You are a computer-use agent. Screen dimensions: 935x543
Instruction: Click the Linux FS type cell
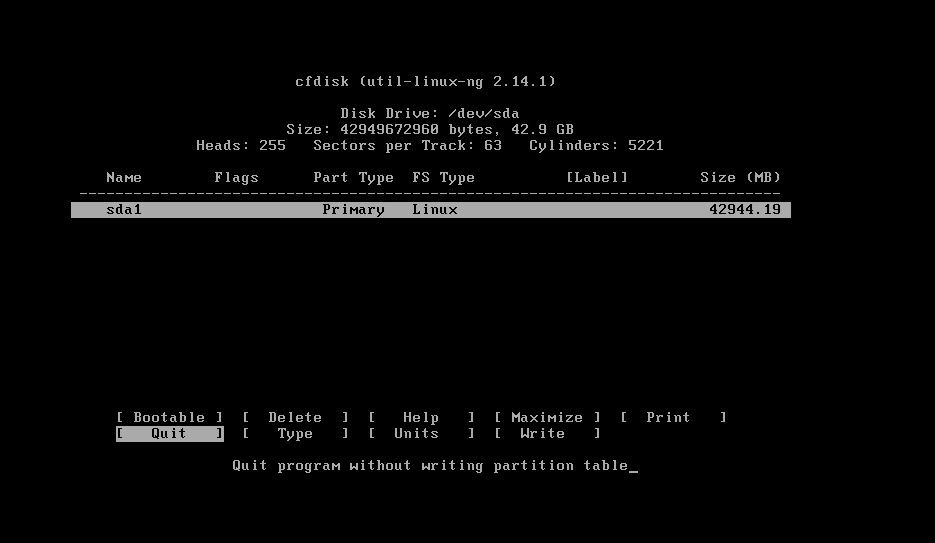(435, 210)
